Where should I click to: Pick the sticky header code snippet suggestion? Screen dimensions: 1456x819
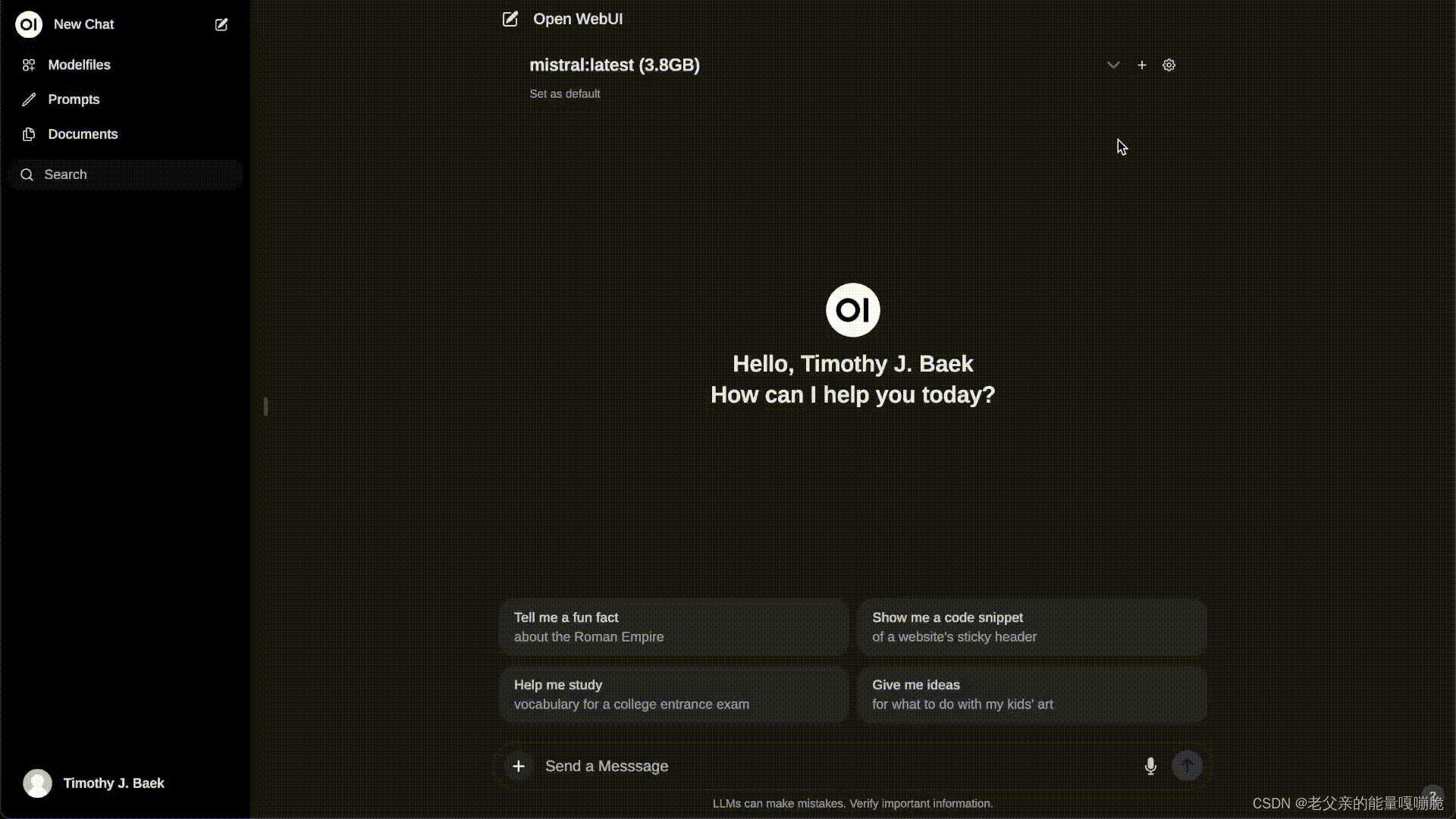tap(1031, 627)
